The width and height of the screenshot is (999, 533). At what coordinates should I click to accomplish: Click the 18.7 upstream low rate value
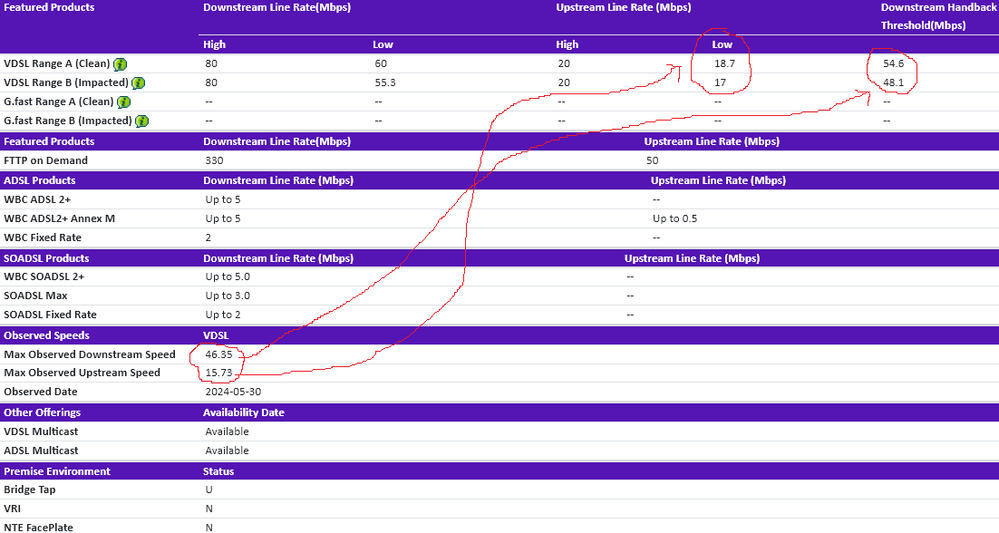(724, 64)
